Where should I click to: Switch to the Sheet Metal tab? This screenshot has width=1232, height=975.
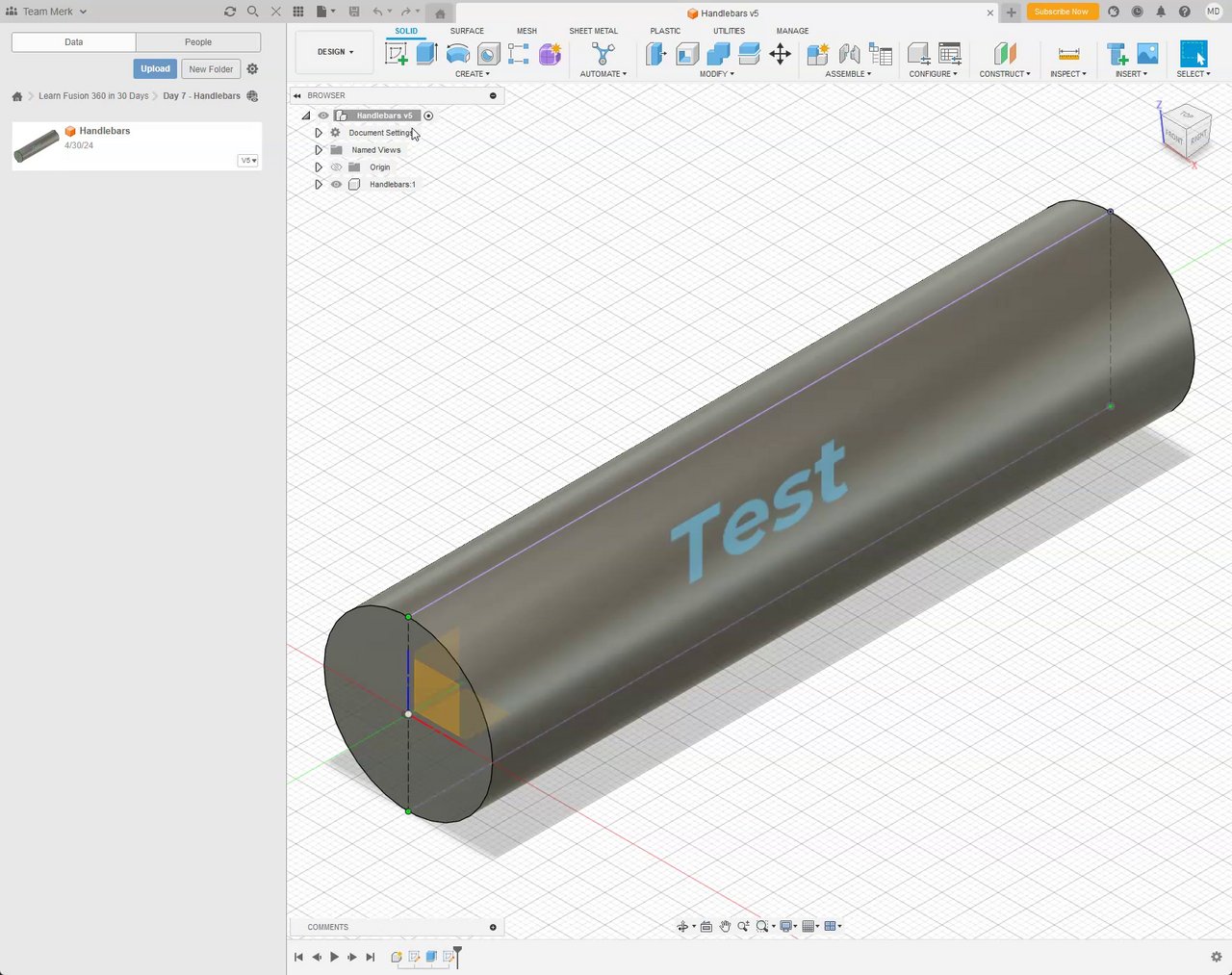(x=594, y=31)
